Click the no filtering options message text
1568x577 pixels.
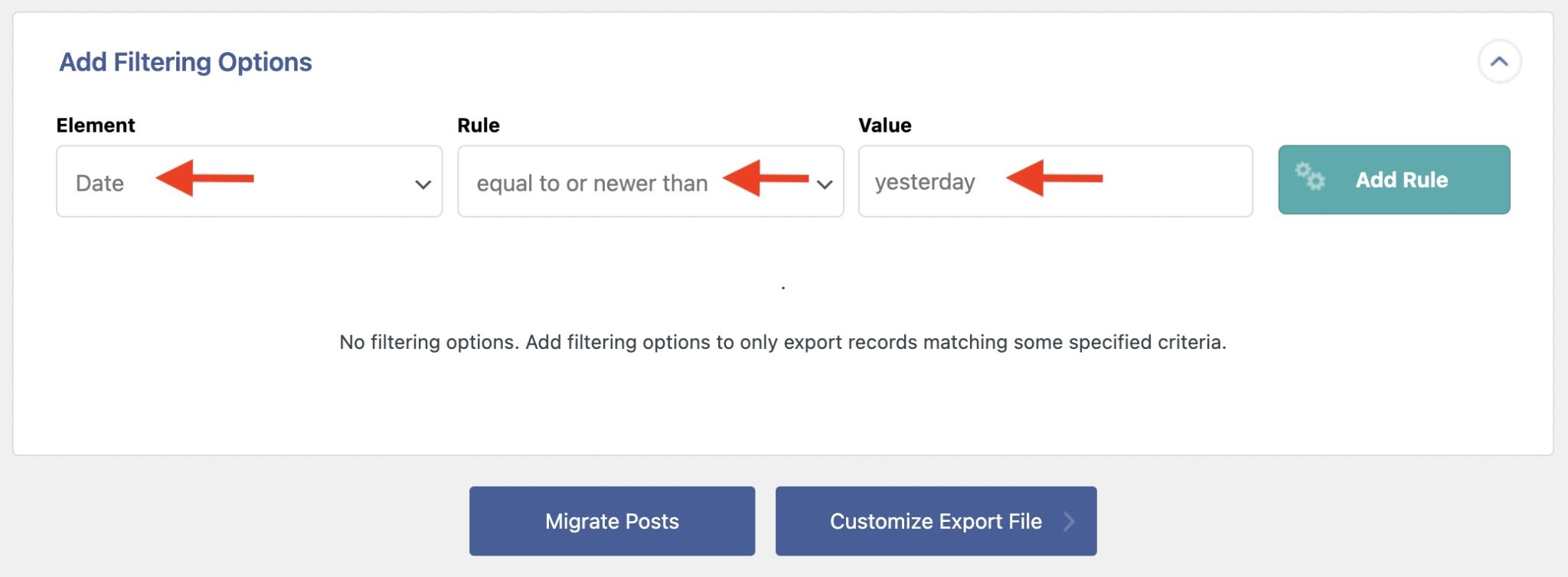pos(782,343)
